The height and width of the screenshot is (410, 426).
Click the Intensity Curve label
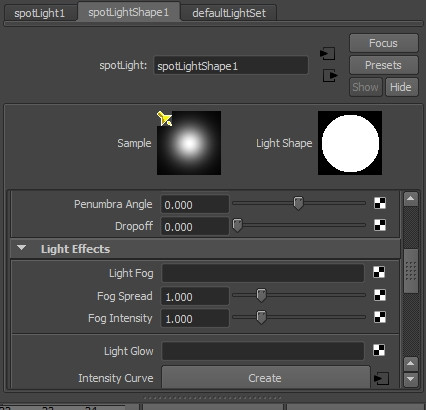pos(116,378)
